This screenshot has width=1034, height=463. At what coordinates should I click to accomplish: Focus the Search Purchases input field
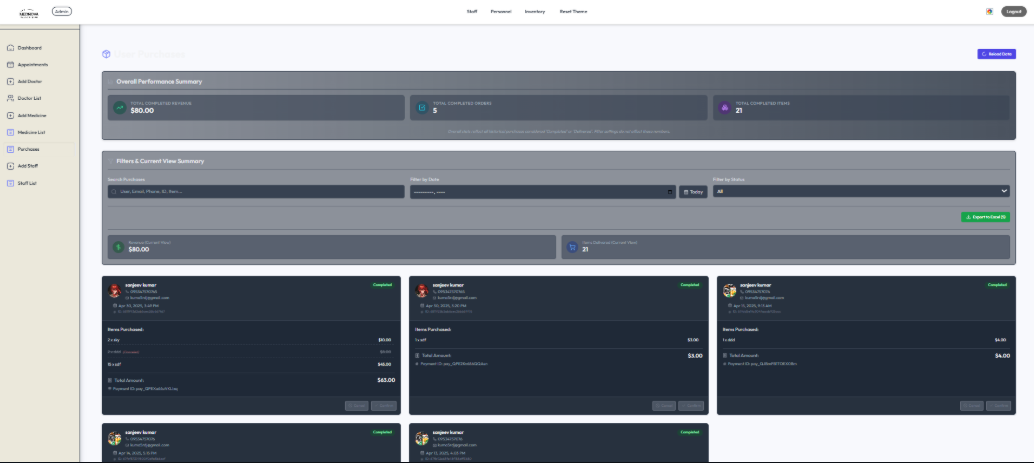256,191
